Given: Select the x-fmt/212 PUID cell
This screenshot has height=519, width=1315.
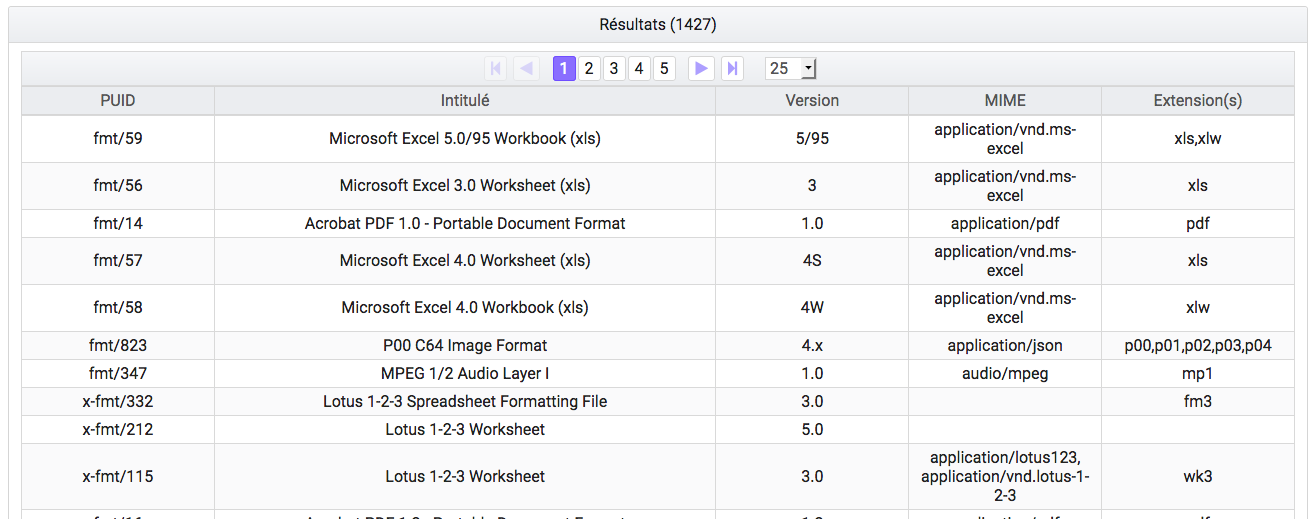Looking at the screenshot, I should click(118, 430).
